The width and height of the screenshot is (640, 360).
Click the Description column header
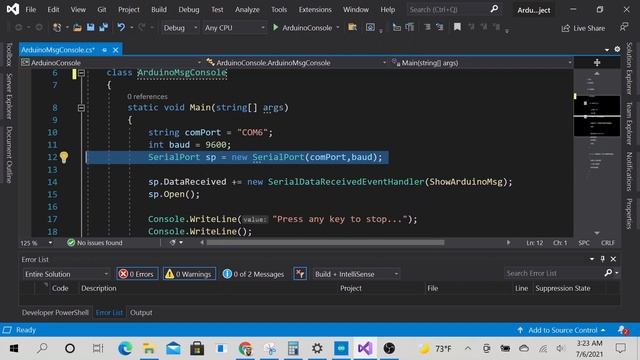(98, 288)
